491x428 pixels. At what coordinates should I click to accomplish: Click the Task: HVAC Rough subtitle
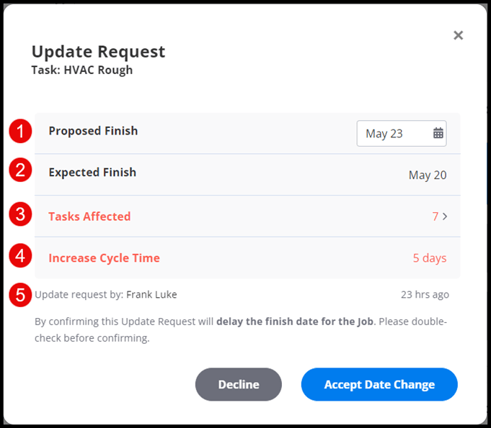[82, 70]
